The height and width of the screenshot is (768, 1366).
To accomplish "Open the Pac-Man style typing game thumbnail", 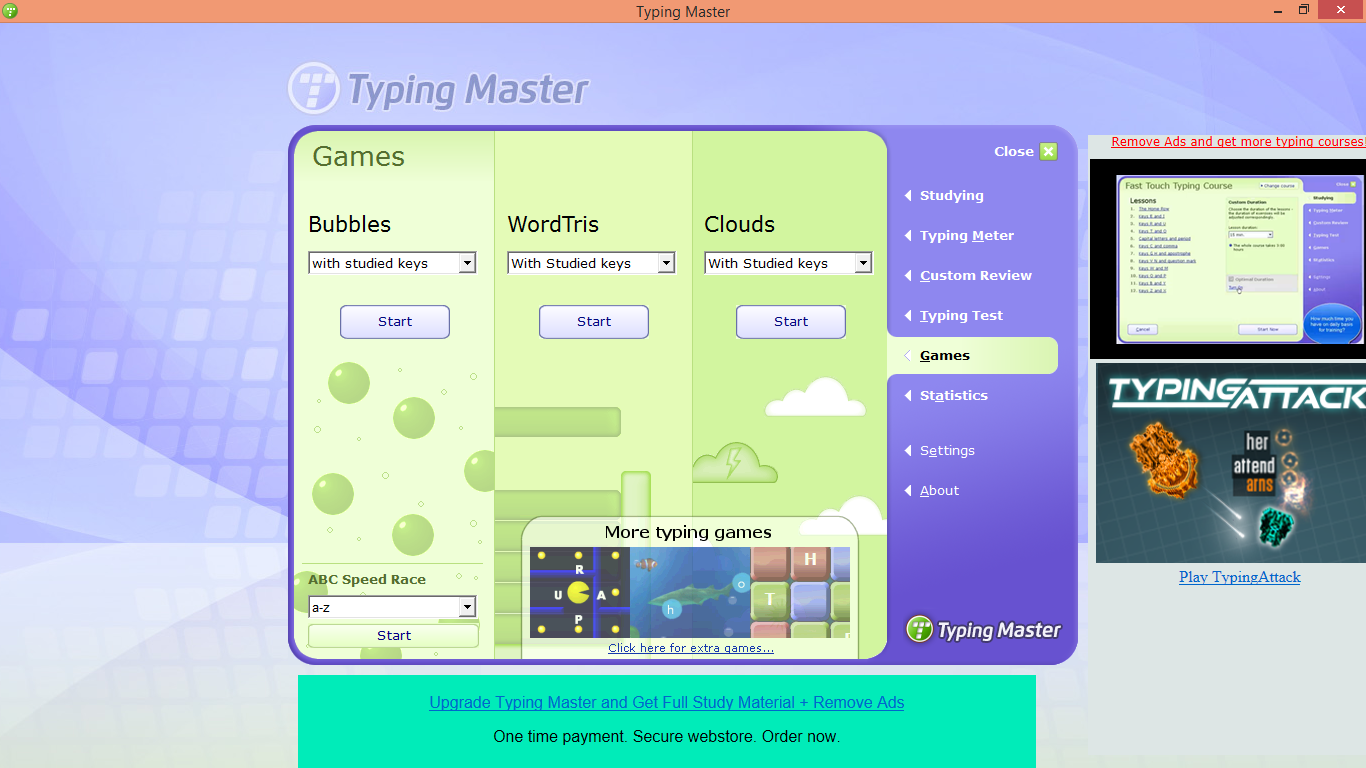I will [x=580, y=592].
